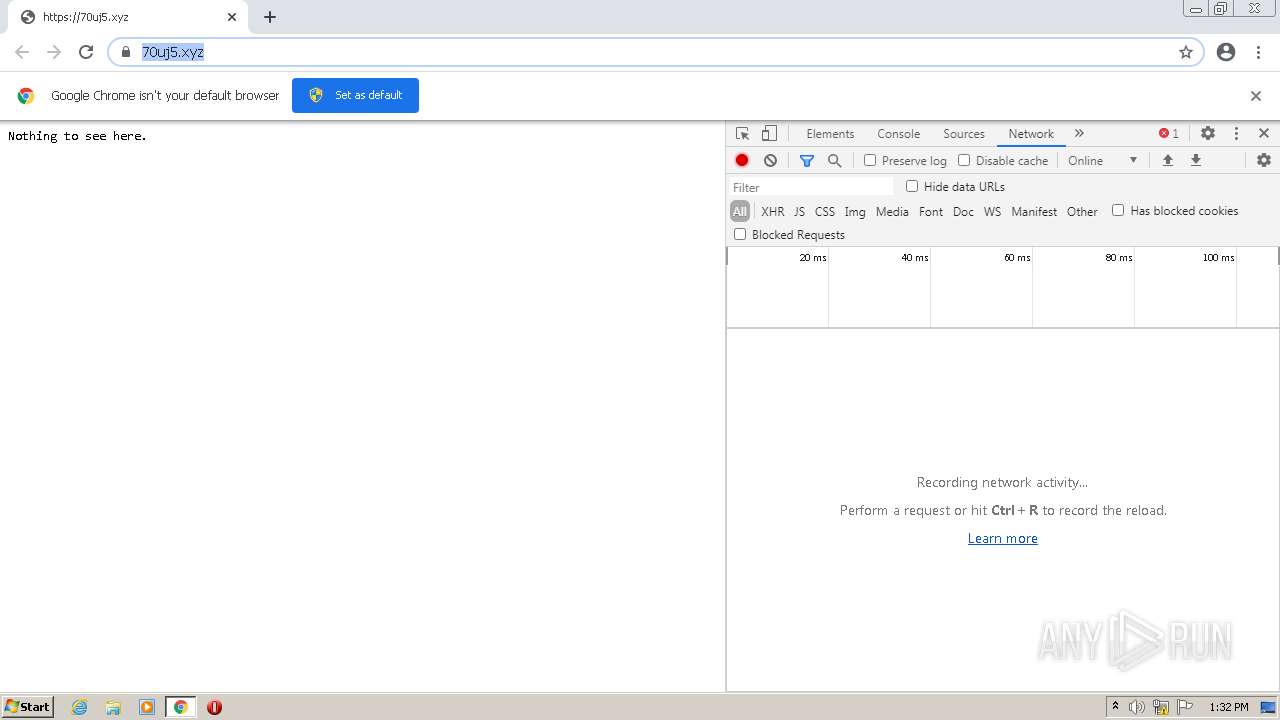Show the error count badge
The image size is (1280, 720).
1168,133
